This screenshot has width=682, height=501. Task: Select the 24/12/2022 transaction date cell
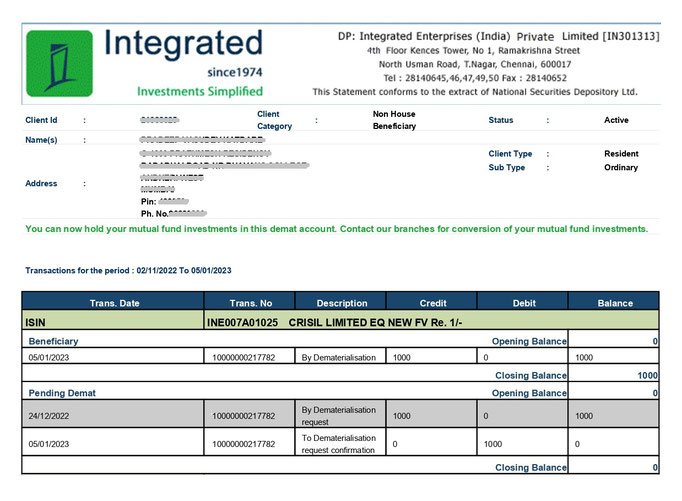(113, 414)
